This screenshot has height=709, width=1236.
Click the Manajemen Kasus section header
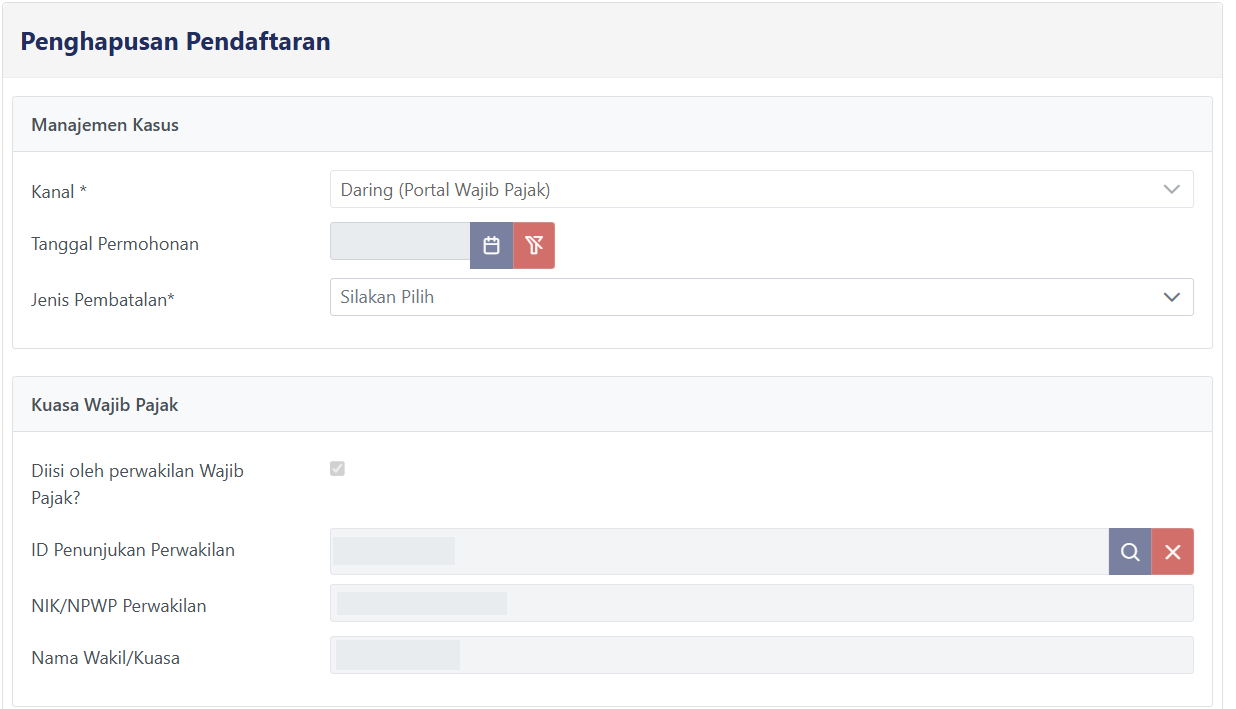pos(105,125)
